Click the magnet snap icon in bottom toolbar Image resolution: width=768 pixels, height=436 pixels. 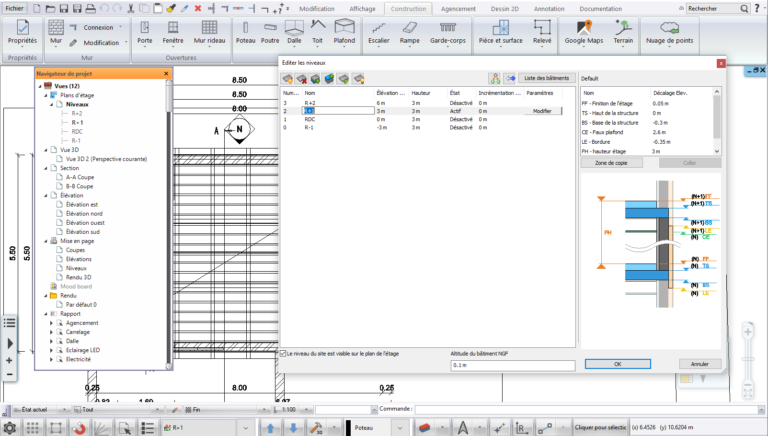coord(79,428)
